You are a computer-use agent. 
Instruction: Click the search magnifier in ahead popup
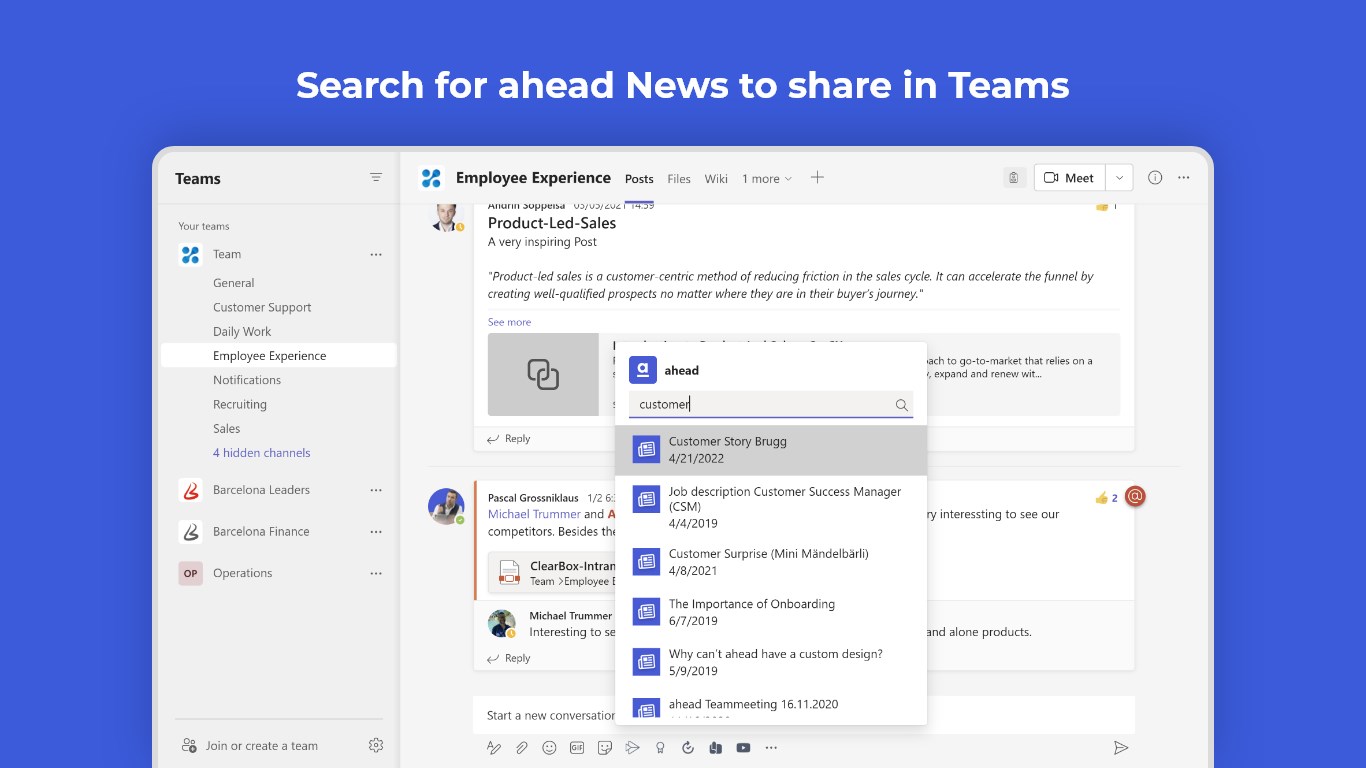pyautogui.click(x=902, y=405)
